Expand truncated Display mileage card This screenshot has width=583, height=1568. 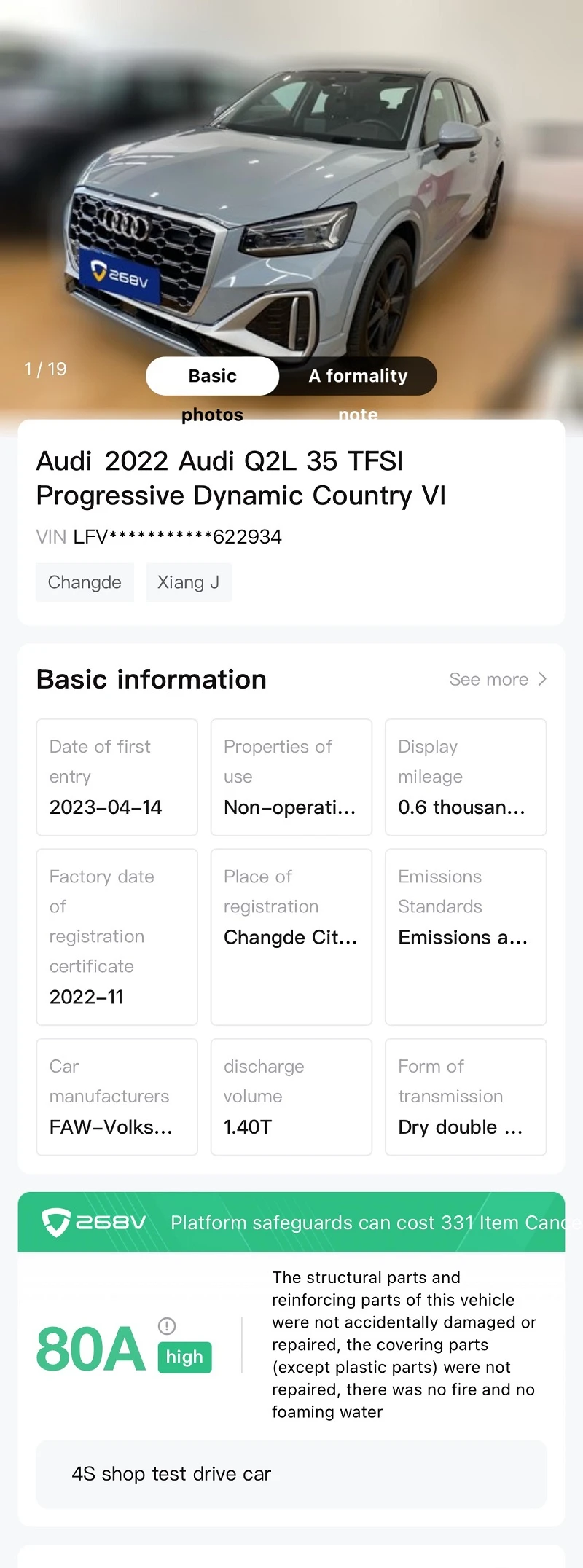(466, 777)
